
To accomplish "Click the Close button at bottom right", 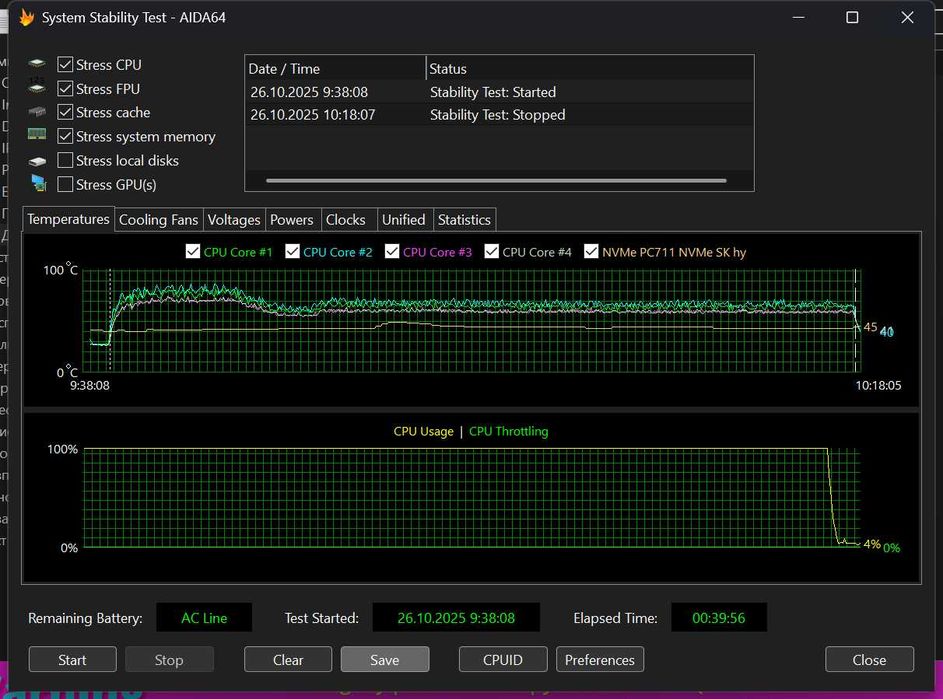I will [869, 660].
